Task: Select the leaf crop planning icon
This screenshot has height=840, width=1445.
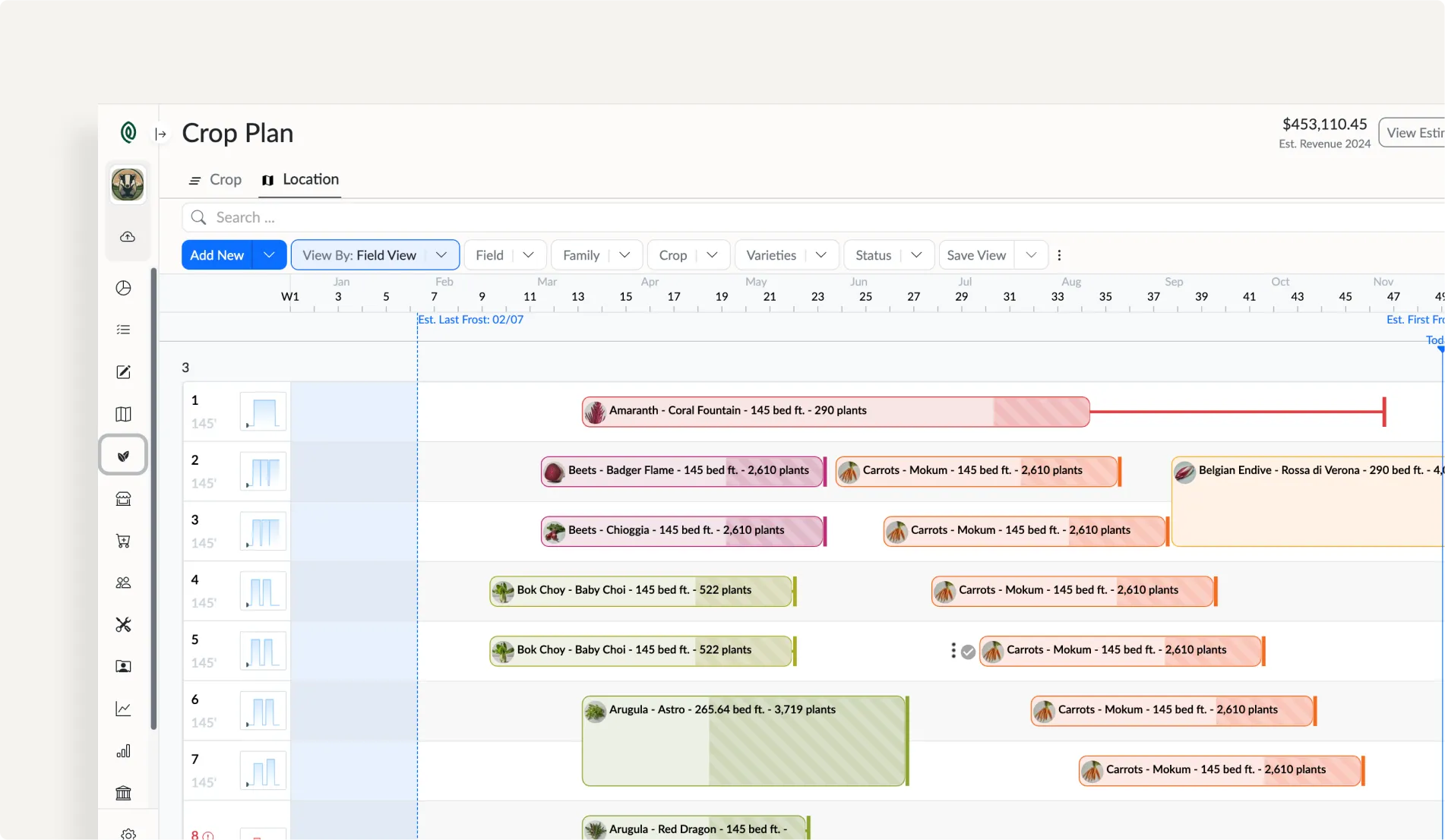Action: pos(122,454)
